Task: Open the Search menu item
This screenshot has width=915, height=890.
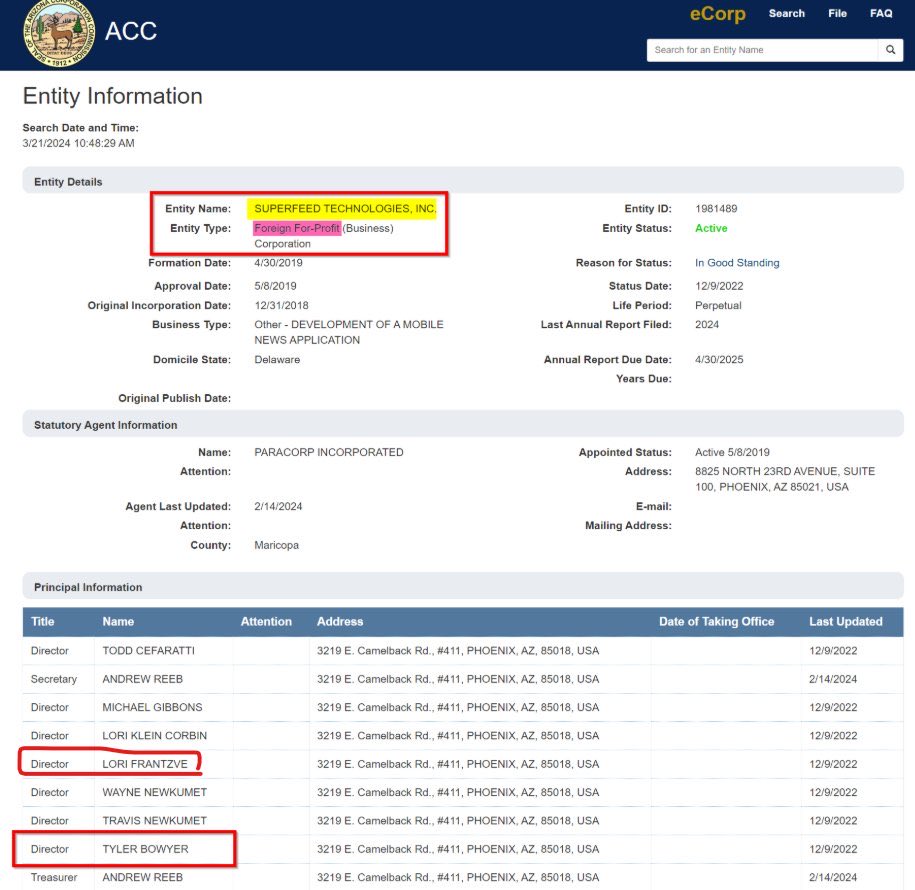Action: pos(786,14)
